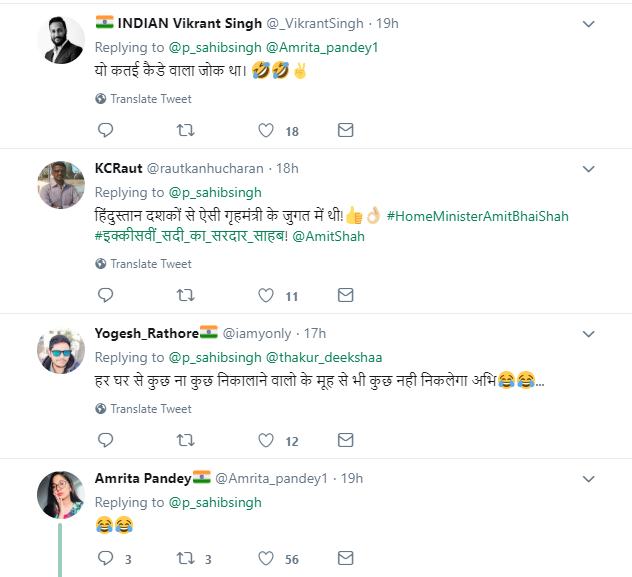Like Amrita Pandey's tweet with 56 likes
This screenshot has height=577, width=632.
(x=266, y=560)
